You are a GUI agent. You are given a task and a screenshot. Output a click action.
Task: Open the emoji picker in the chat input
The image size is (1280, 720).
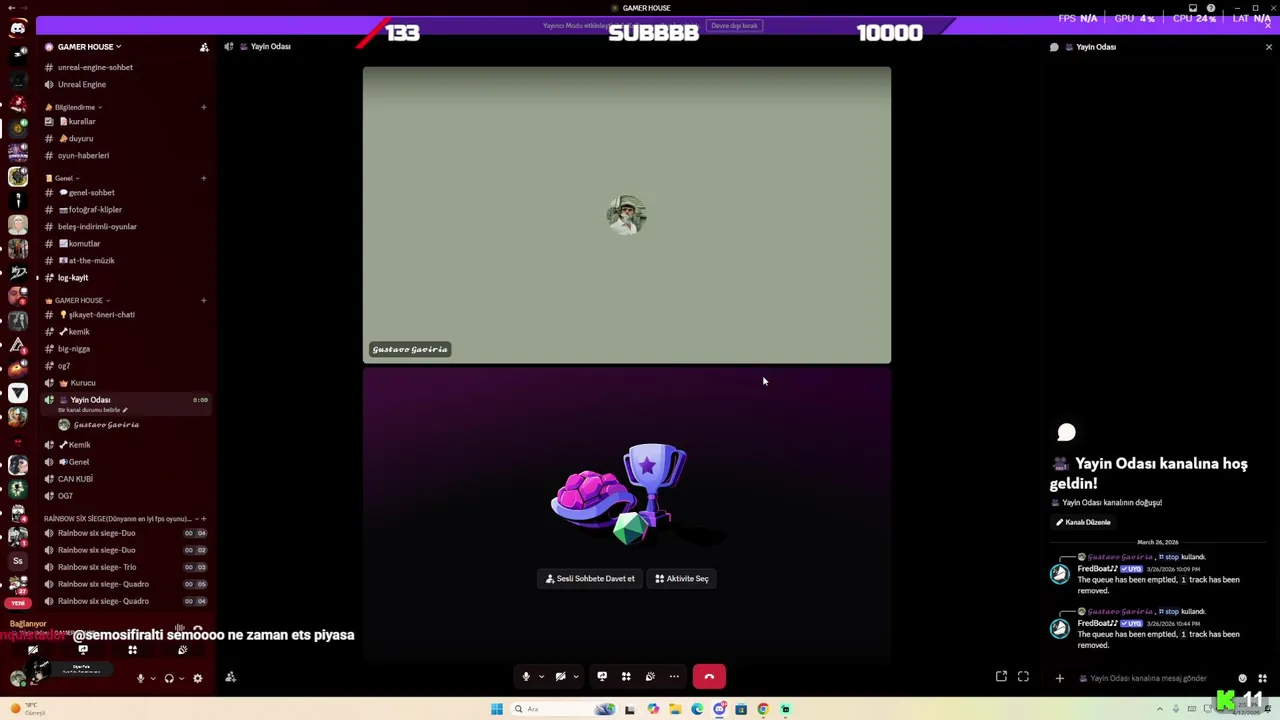pyautogui.click(x=1243, y=678)
